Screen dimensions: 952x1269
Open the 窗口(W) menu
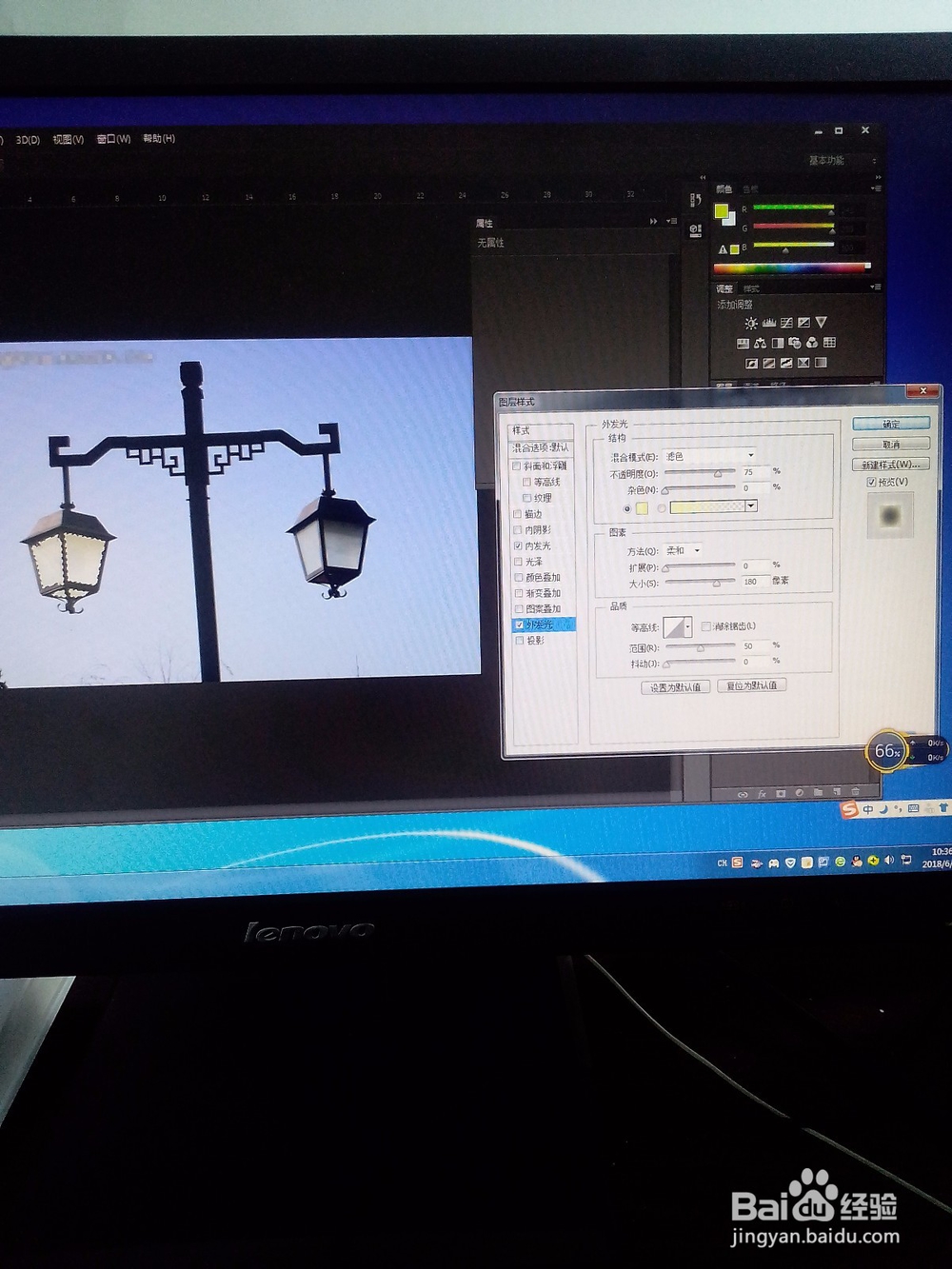pos(113,139)
